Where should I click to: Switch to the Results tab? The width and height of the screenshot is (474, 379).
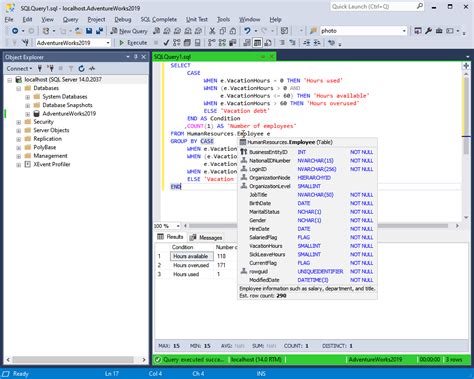(171, 237)
